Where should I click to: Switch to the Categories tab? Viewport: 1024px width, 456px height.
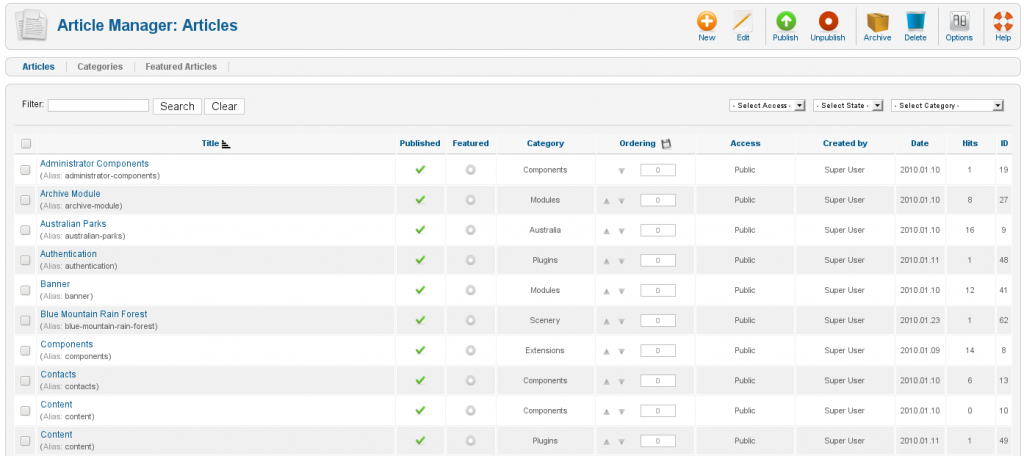coord(100,67)
